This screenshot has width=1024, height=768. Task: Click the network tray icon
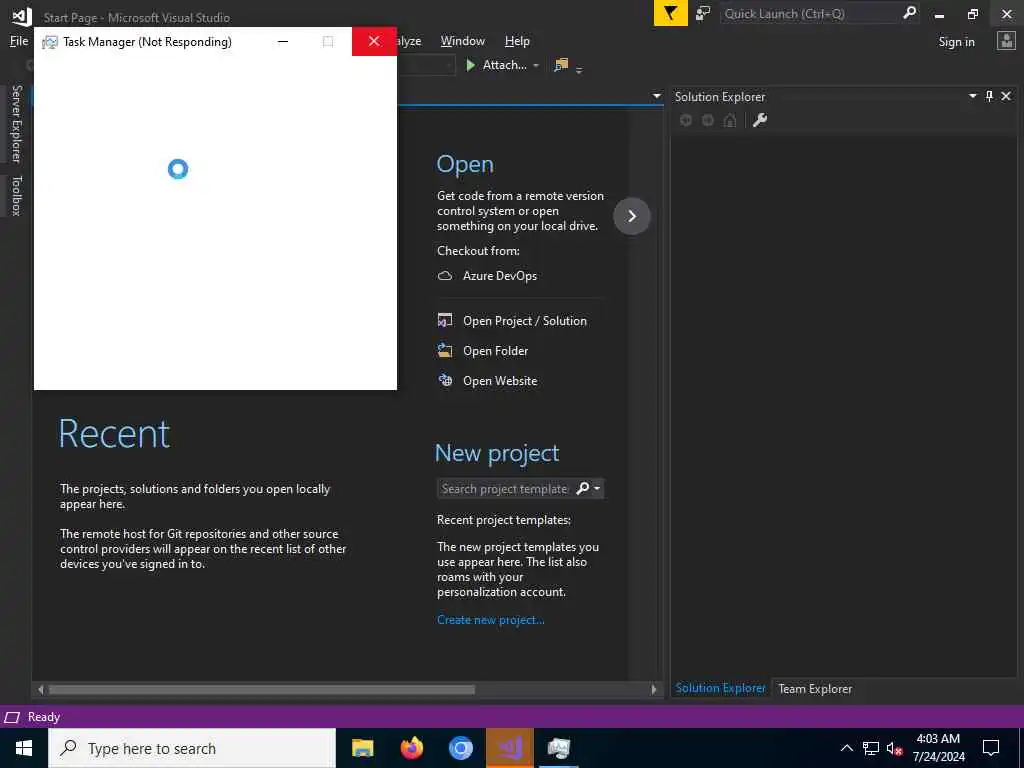tap(871, 748)
